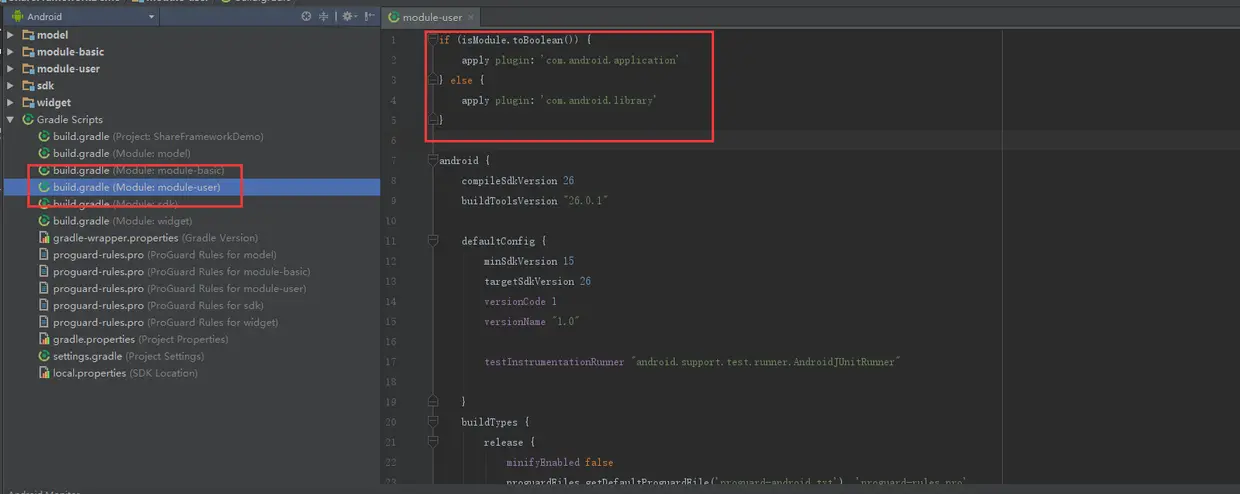Close the module-user editor tab
The image size is (1240, 494).
pos(471,17)
